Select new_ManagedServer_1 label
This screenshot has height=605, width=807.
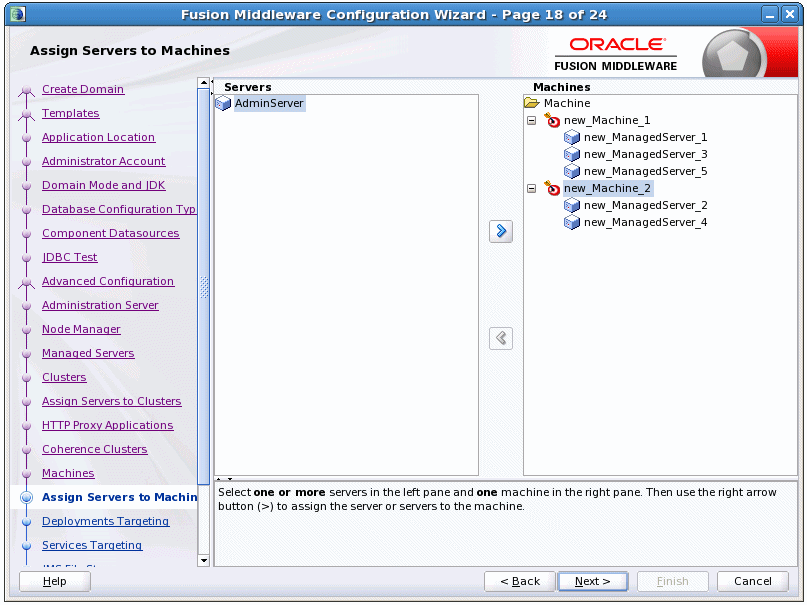645,137
